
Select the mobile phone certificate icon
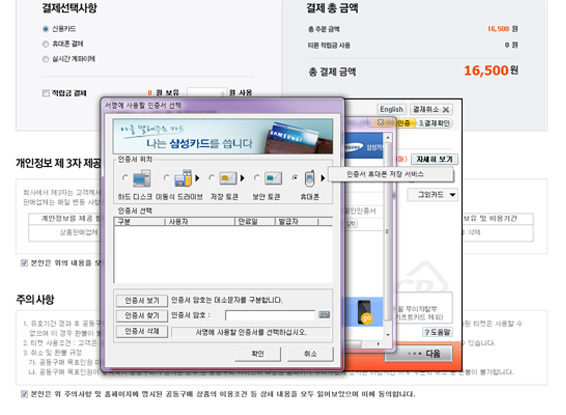(309, 178)
